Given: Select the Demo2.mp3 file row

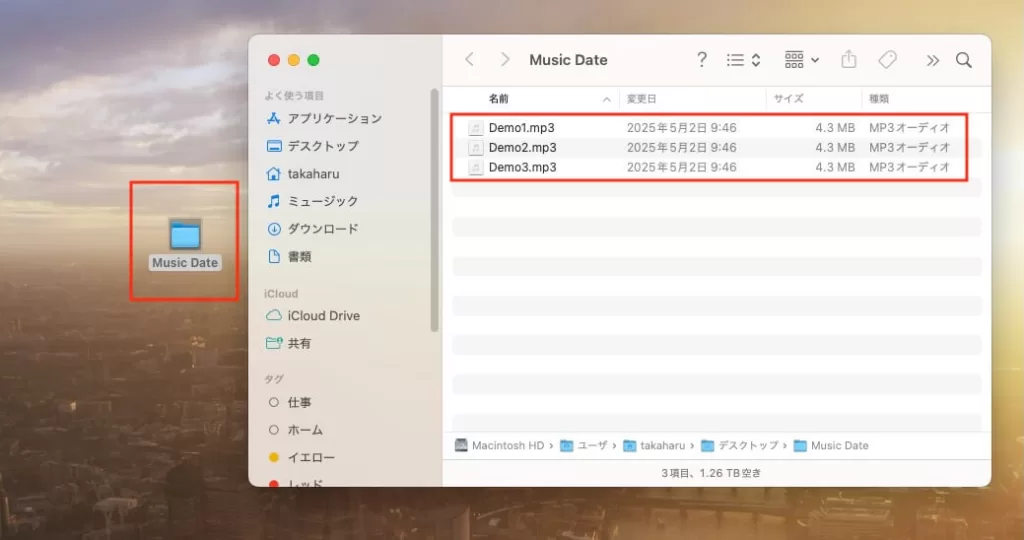Looking at the screenshot, I should [x=709, y=148].
